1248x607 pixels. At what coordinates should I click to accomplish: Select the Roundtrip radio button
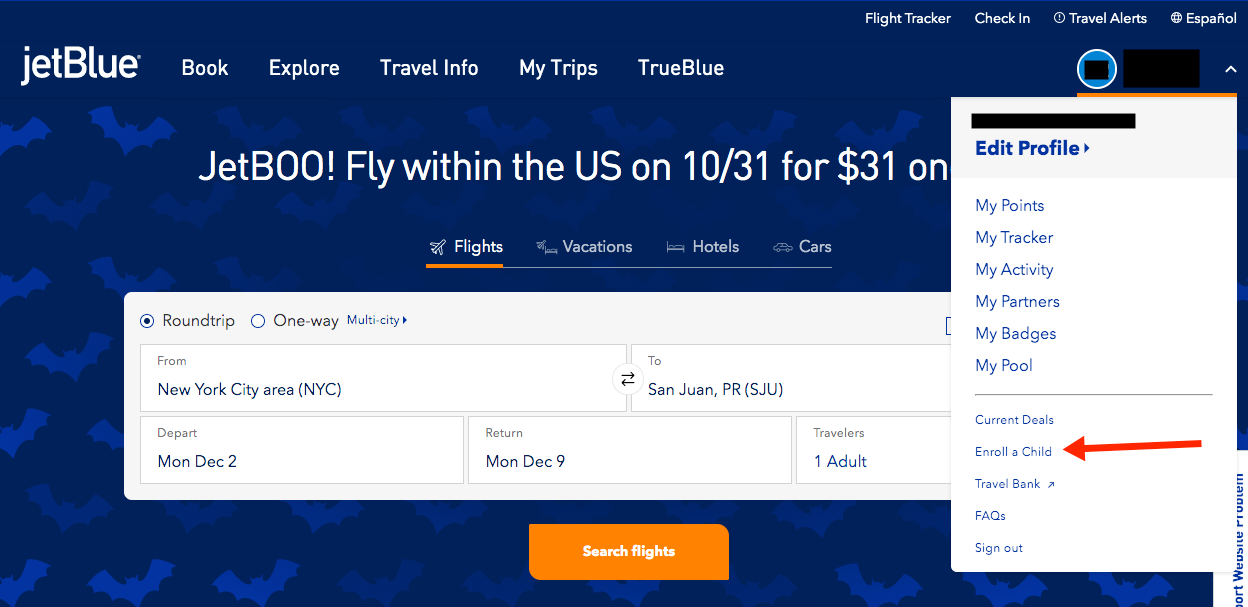point(147,321)
